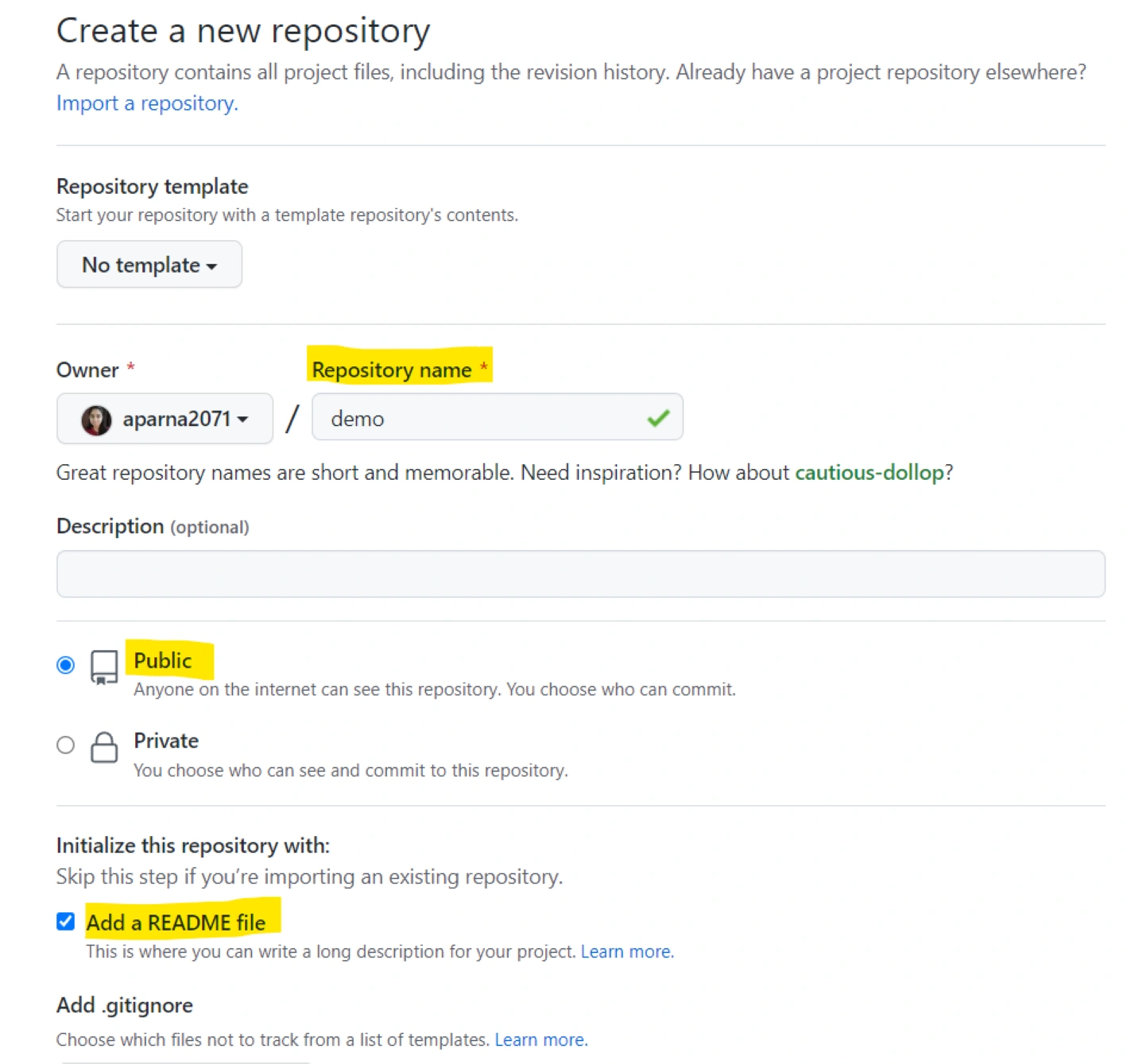The height and width of the screenshot is (1064, 1131).
Task: Click the highlighted Add a README file label
Action: 176,923
